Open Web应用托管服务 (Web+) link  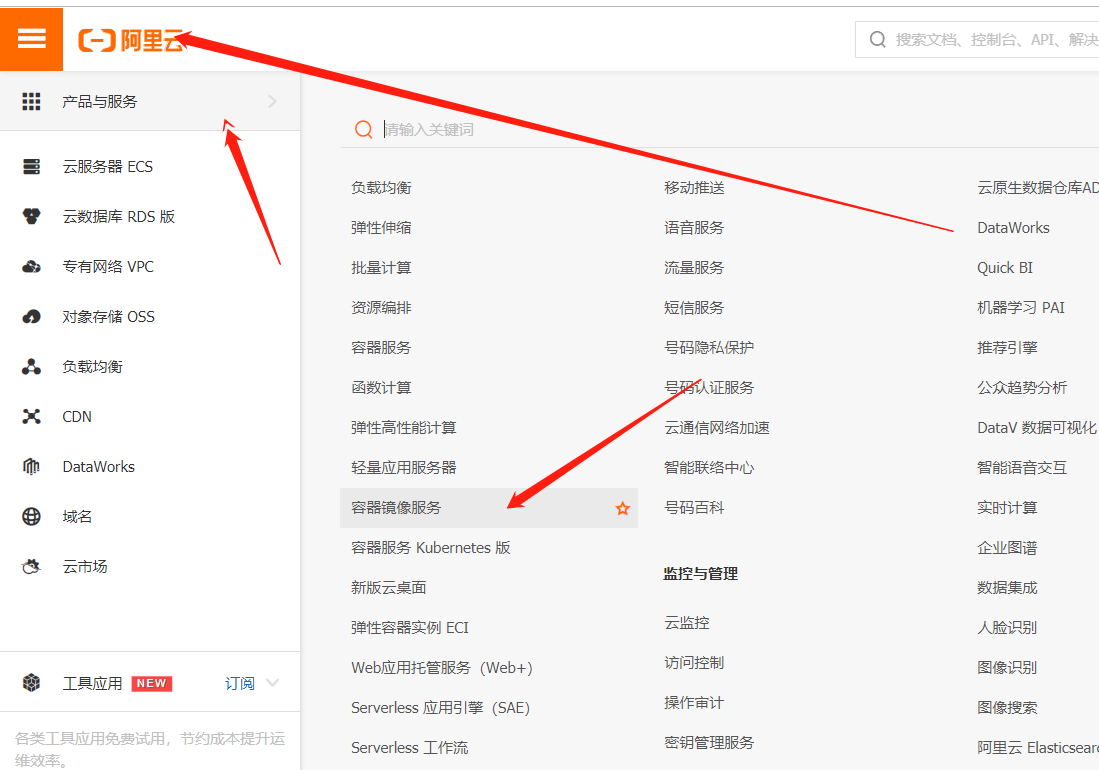pos(442,668)
